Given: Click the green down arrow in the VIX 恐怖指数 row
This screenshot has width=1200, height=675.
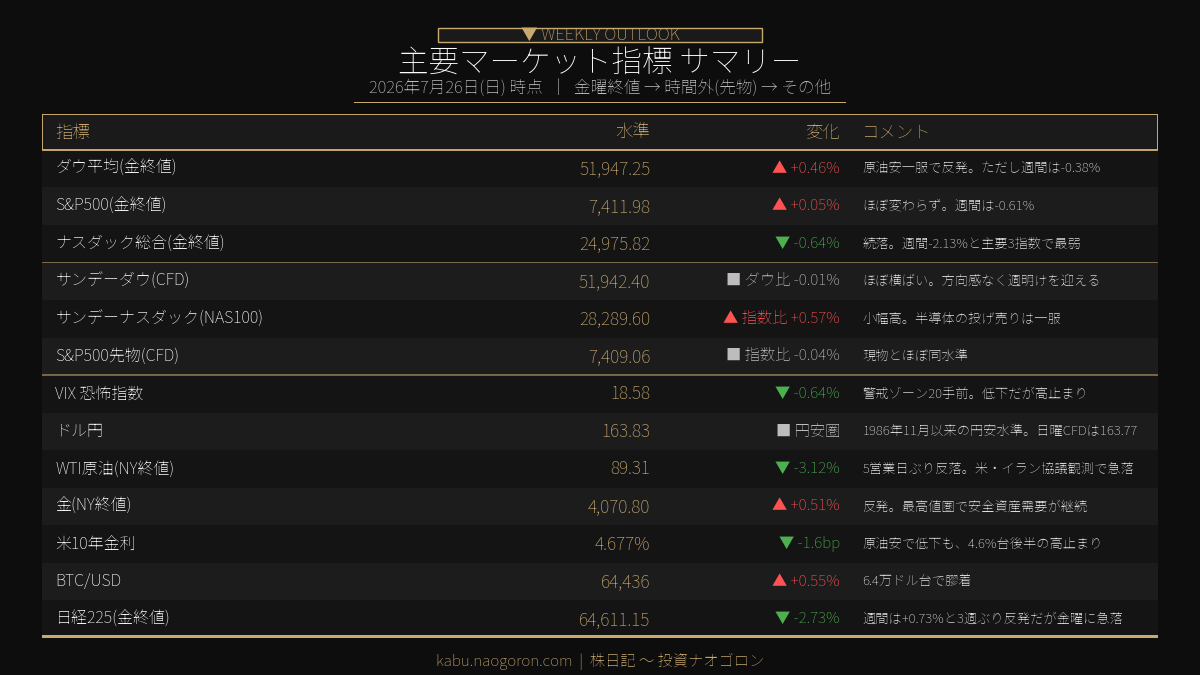Looking at the screenshot, I should point(783,392).
